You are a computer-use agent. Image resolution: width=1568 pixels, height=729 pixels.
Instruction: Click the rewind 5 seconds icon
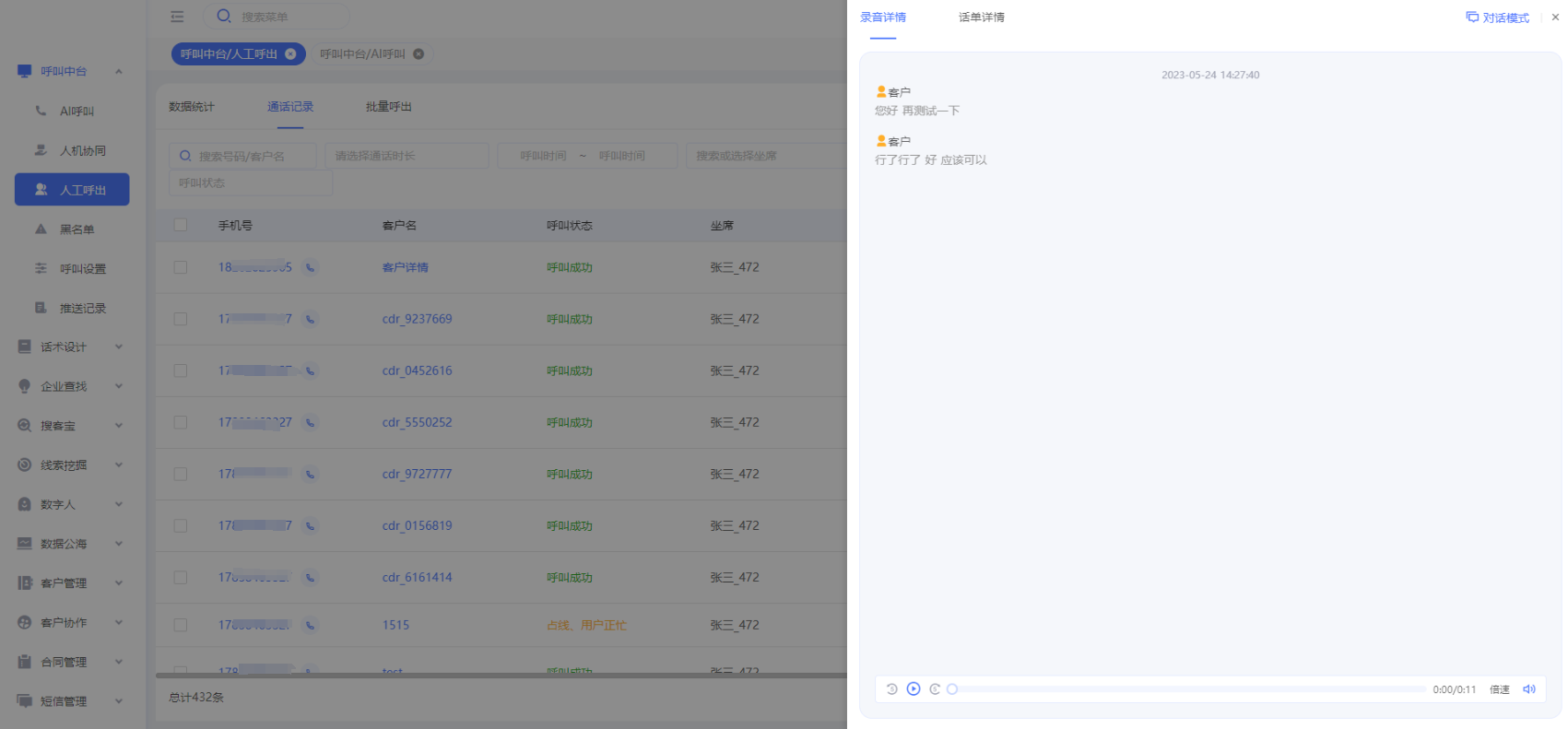tap(891, 688)
